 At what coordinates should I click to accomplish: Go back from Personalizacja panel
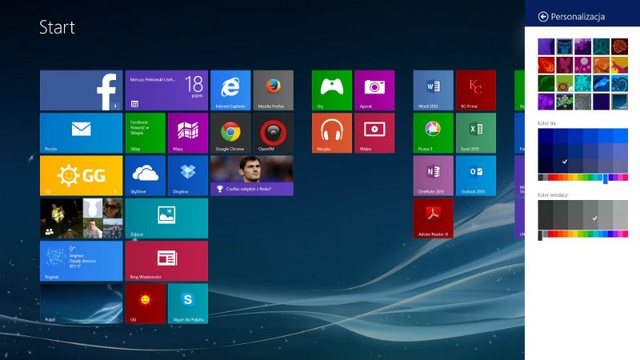(543, 17)
